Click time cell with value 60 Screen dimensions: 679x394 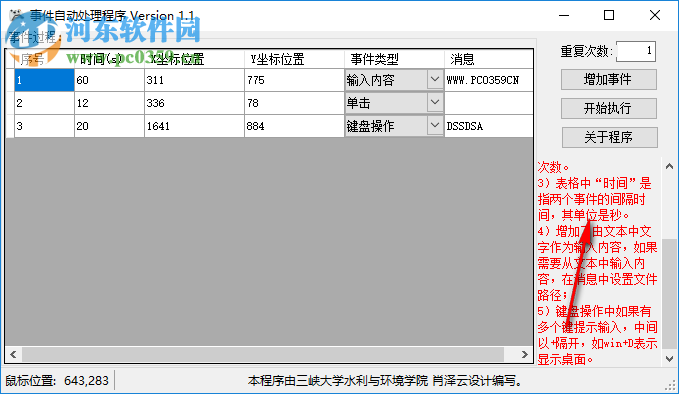[x=109, y=80]
